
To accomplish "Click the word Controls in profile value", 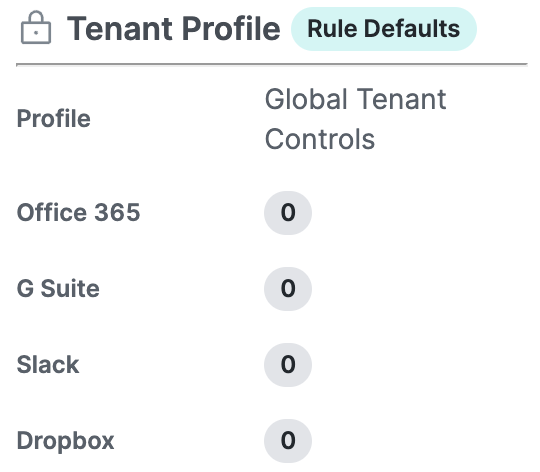I will (320, 139).
